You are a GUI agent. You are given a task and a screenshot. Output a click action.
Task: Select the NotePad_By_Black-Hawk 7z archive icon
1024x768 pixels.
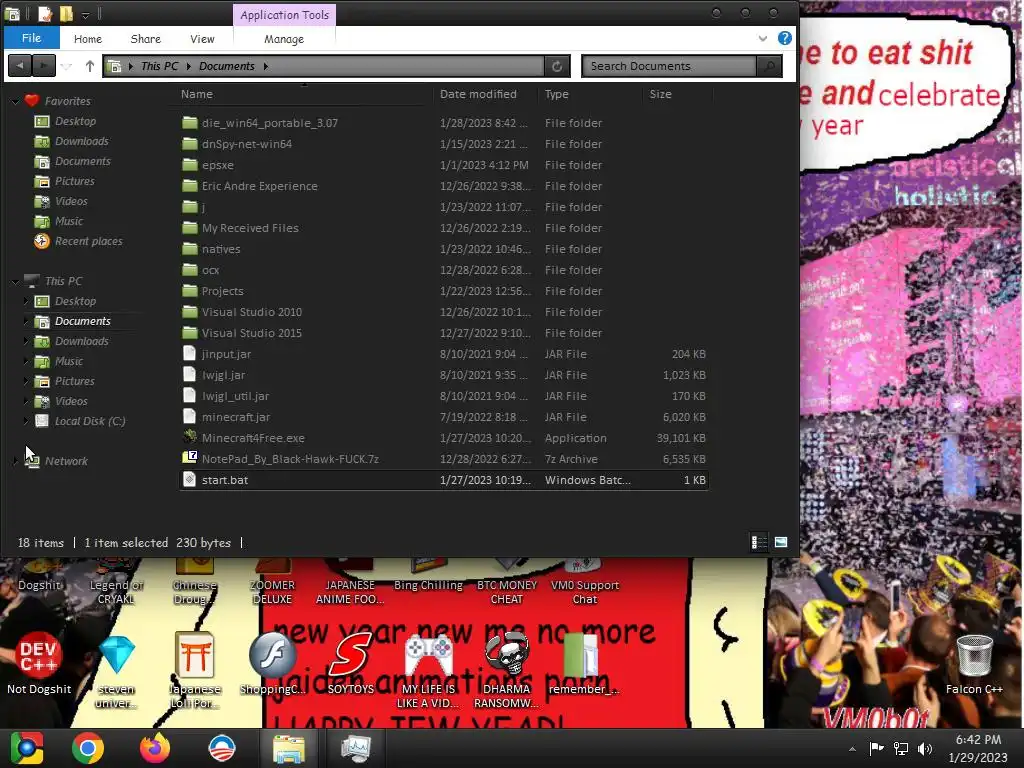click(x=189, y=458)
